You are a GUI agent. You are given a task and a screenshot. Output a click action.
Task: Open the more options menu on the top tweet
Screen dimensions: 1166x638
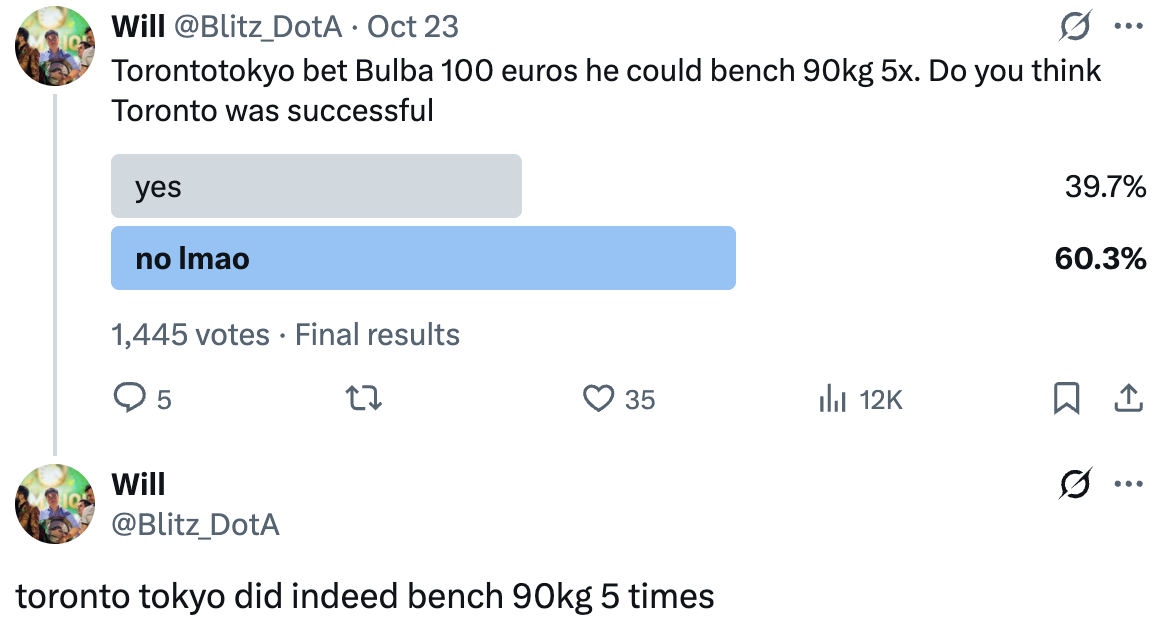tap(1128, 27)
